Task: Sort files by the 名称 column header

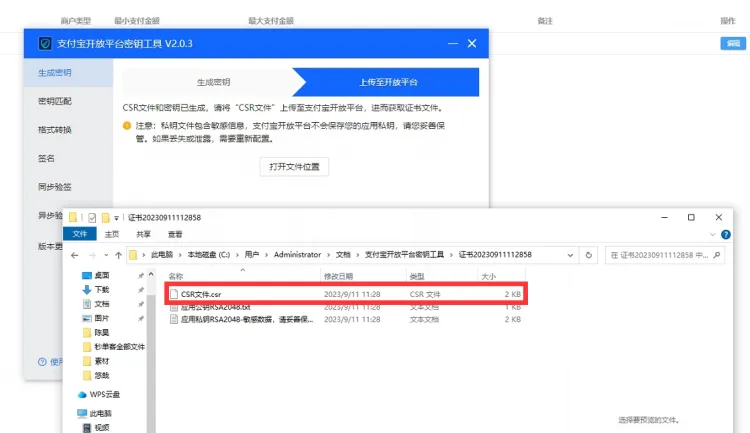Action: pos(176,277)
